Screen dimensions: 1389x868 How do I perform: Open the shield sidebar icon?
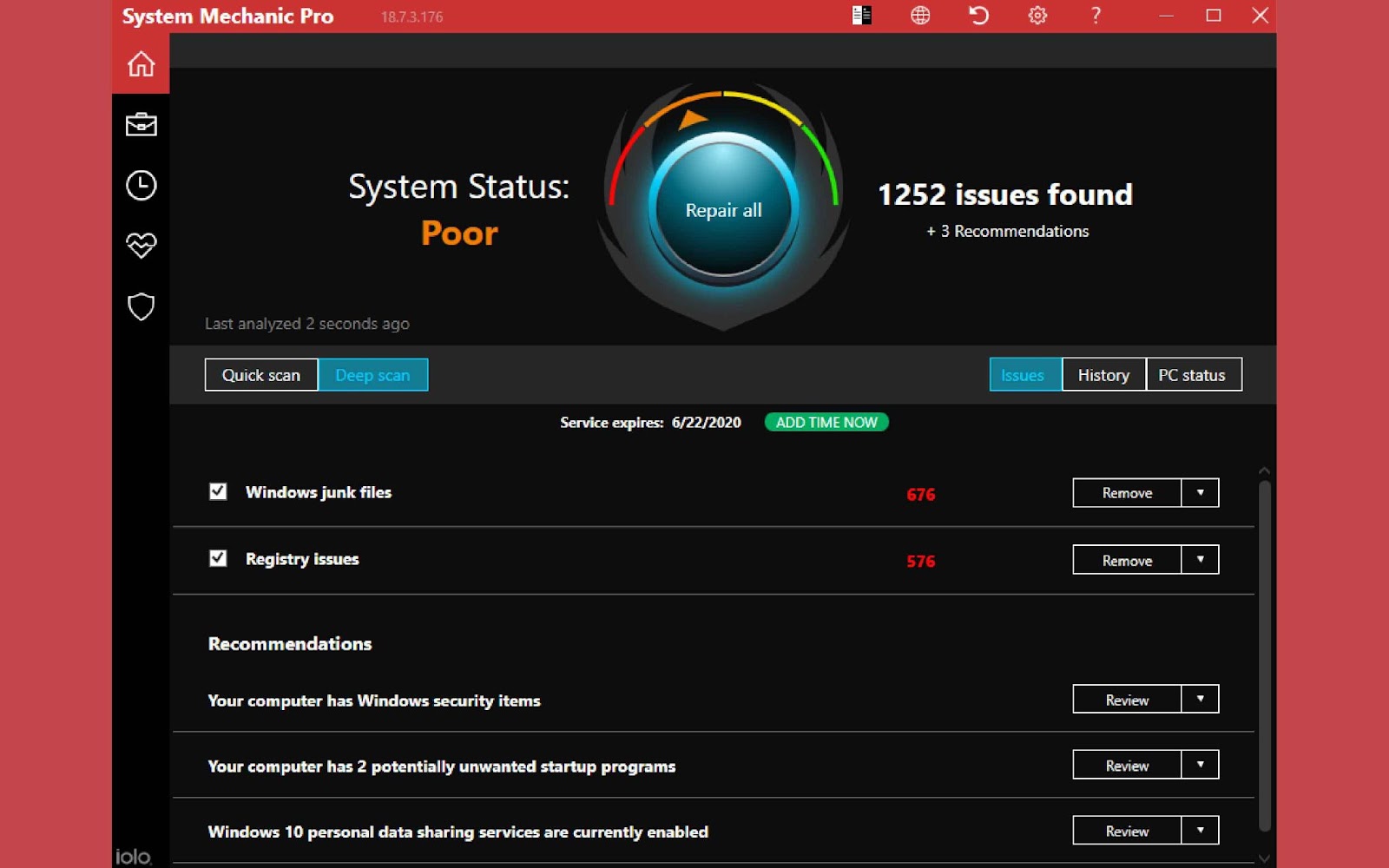tap(141, 306)
